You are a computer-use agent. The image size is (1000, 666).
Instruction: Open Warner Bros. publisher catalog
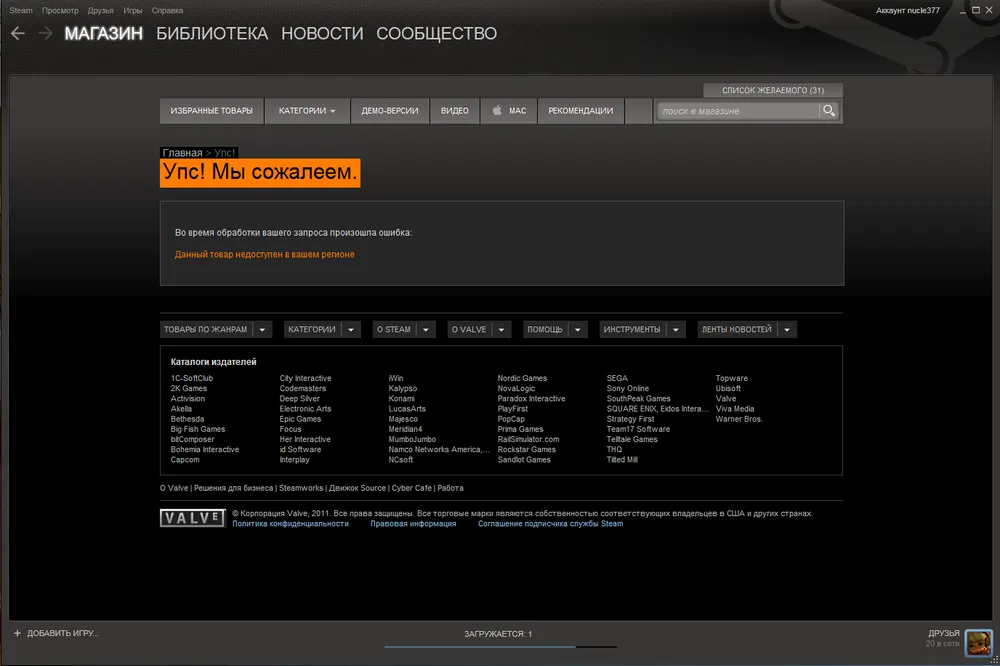pyautogui.click(x=739, y=419)
